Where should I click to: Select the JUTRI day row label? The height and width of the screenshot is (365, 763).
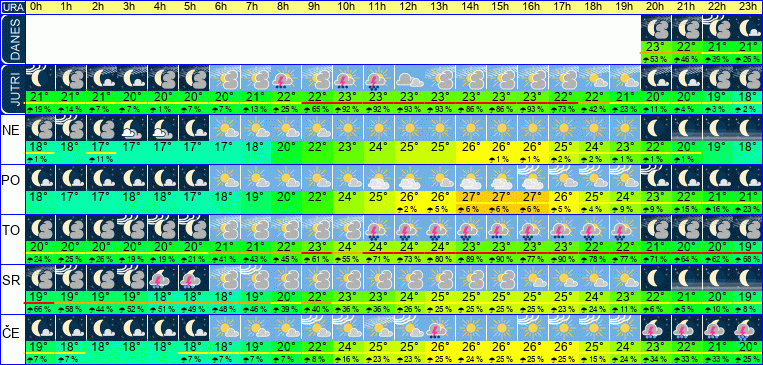pyautogui.click(x=12, y=89)
